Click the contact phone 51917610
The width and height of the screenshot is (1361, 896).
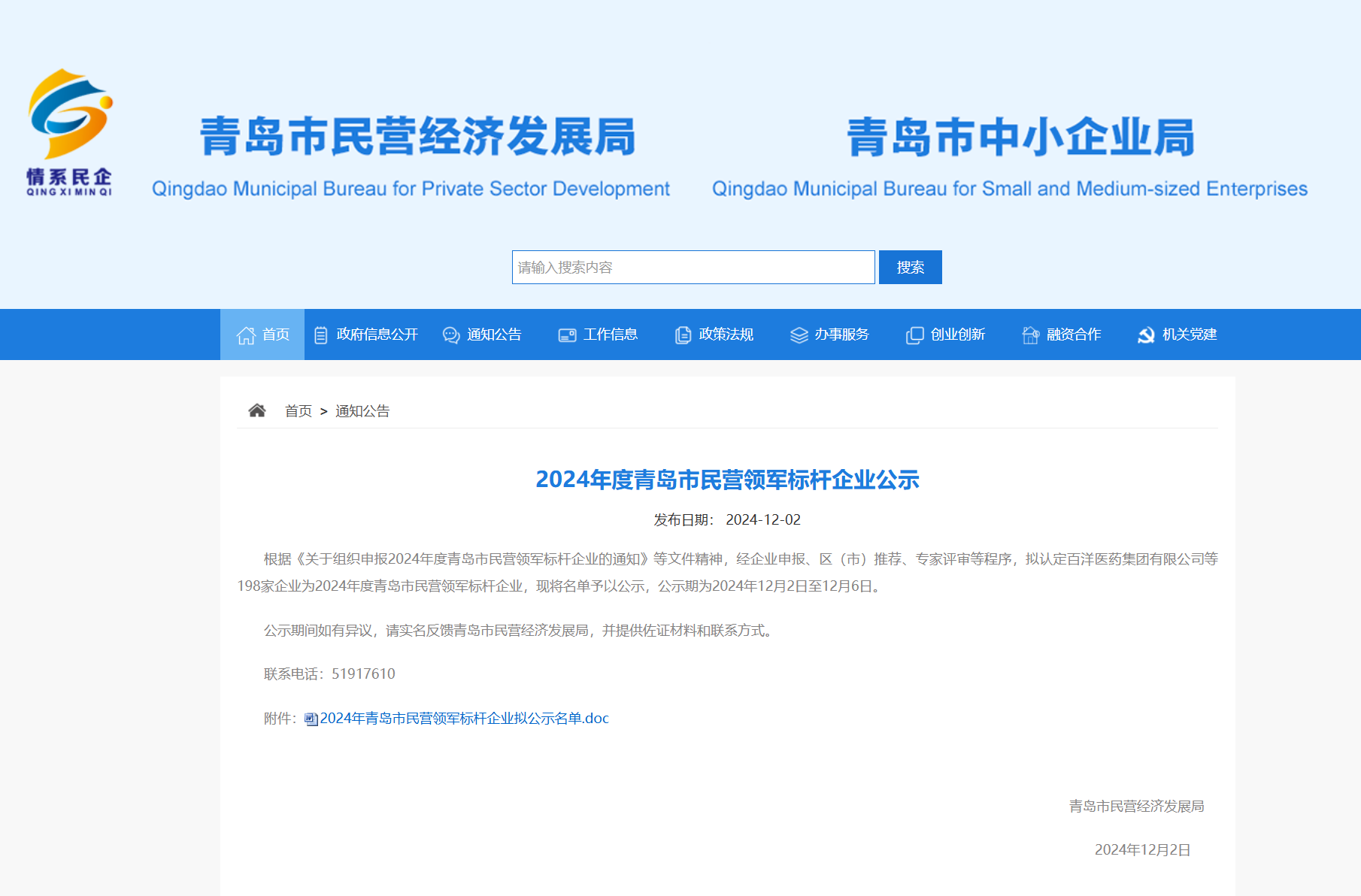[x=363, y=674]
